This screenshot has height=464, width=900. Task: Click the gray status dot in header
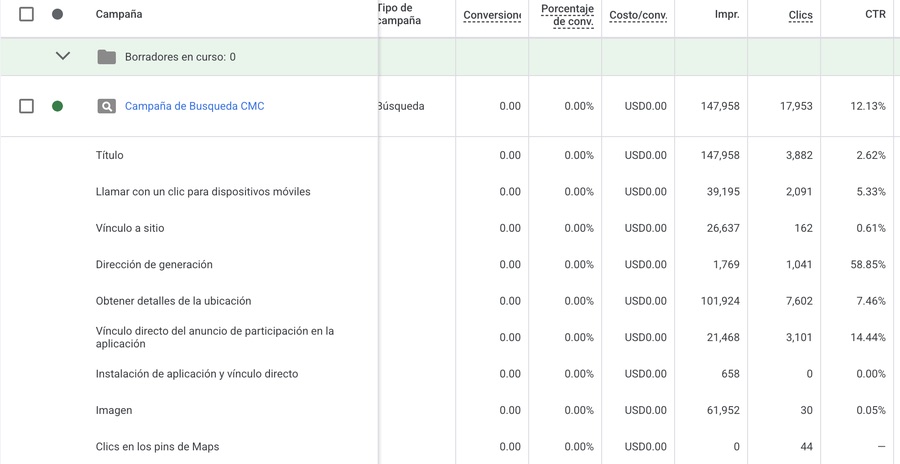click(57, 14)
